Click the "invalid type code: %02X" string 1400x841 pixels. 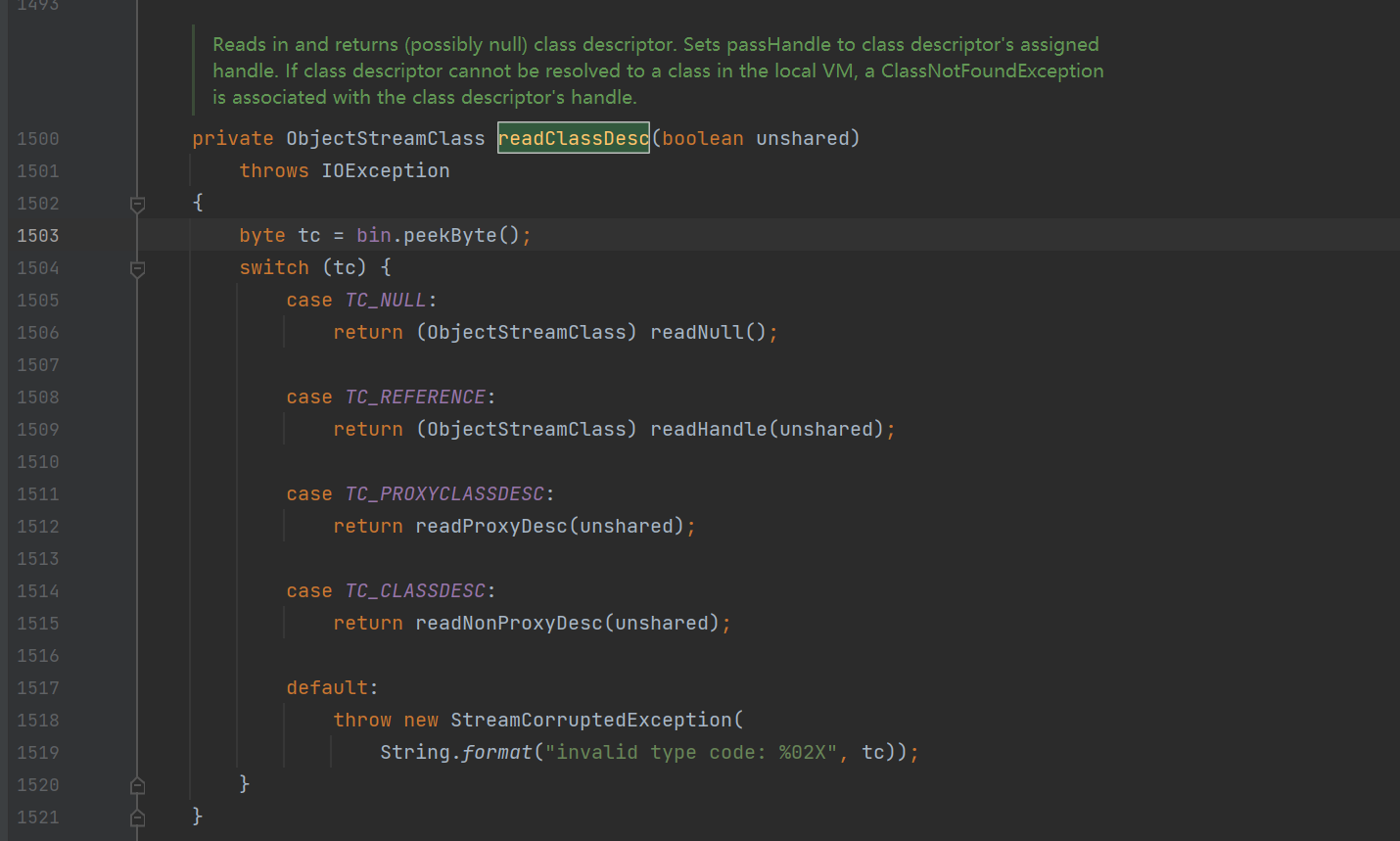pos(690,752)
